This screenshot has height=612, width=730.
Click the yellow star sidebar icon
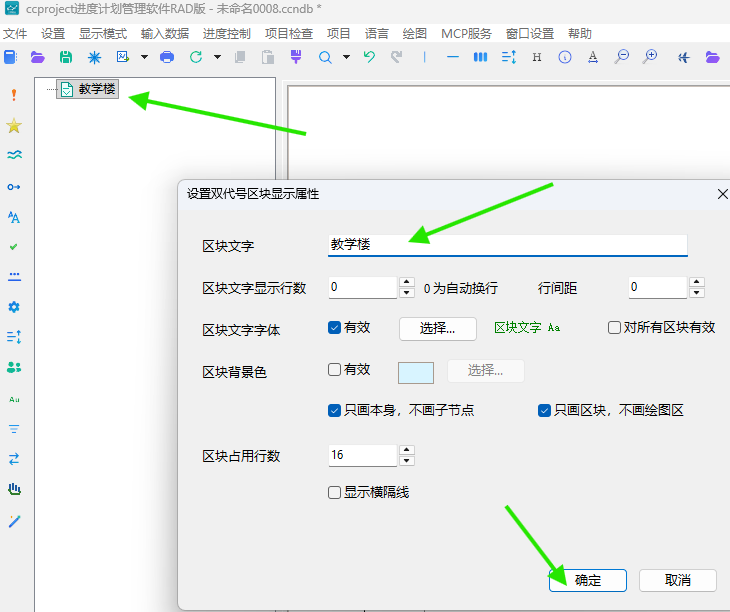coord(14,126)
